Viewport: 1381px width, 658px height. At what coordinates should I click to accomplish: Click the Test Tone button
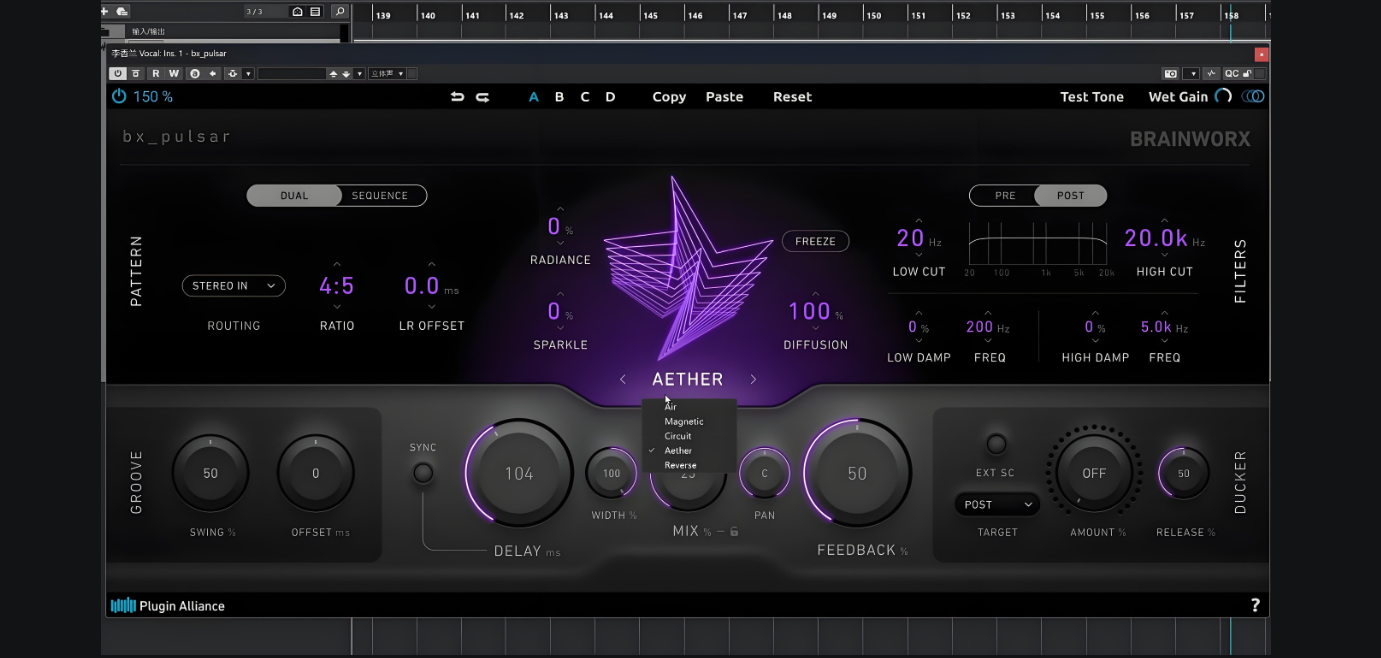click(x=1092, y=97)
